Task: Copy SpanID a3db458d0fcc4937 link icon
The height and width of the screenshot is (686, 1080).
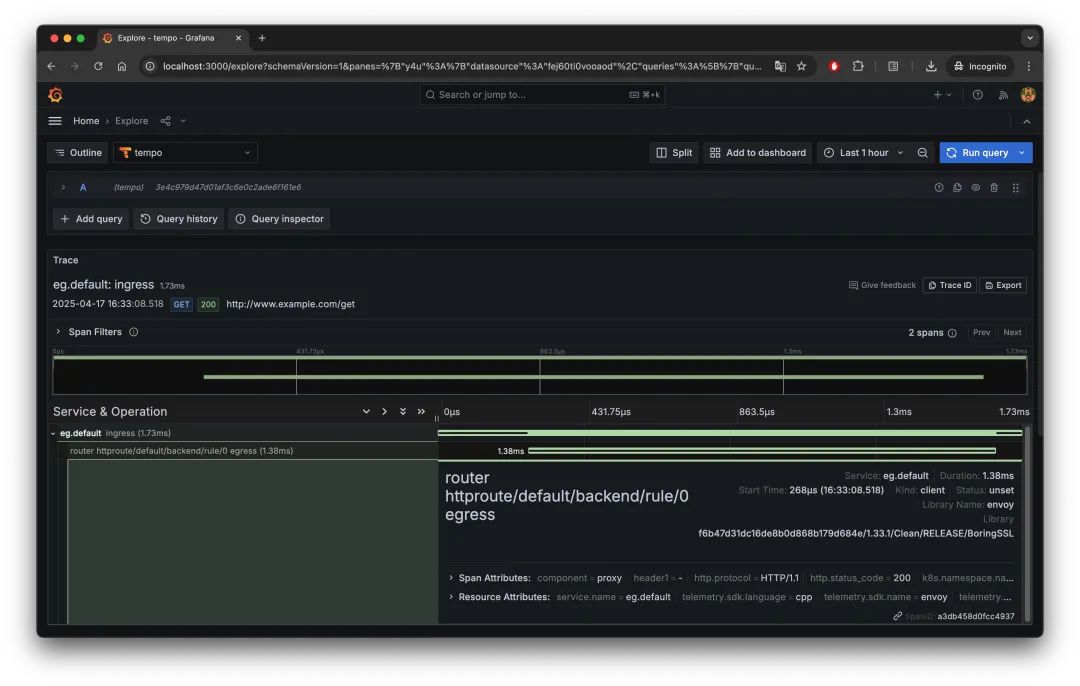Action: pos(897,616)
